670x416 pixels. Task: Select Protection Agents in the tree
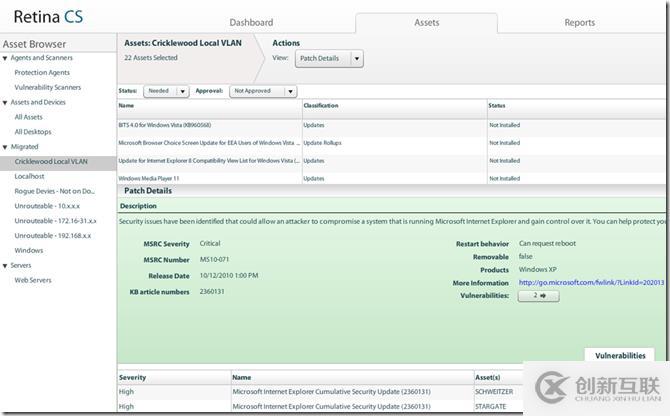[42, 73]
